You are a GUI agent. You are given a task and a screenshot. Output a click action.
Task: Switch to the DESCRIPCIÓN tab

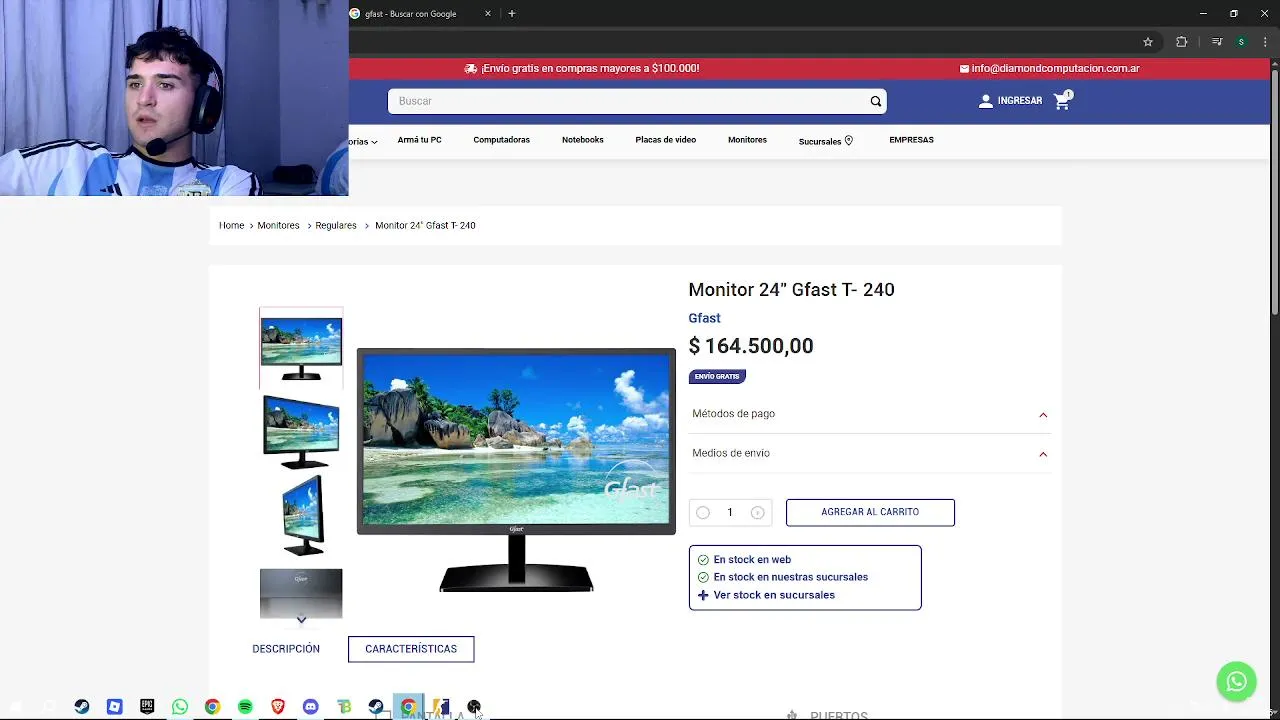click(286, 649)
